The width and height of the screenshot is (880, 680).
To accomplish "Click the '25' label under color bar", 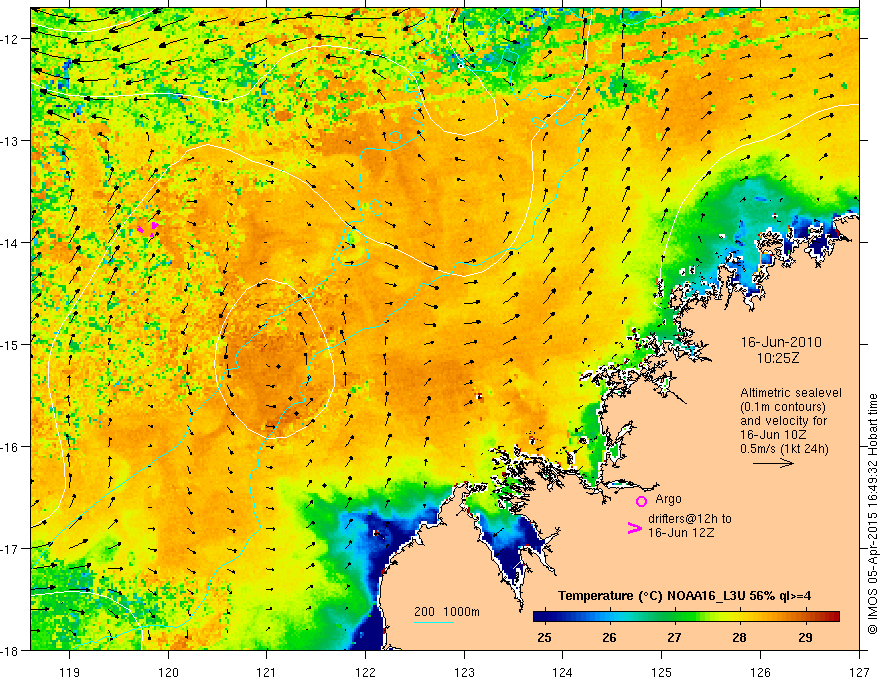I will click(x=544, y=637).
